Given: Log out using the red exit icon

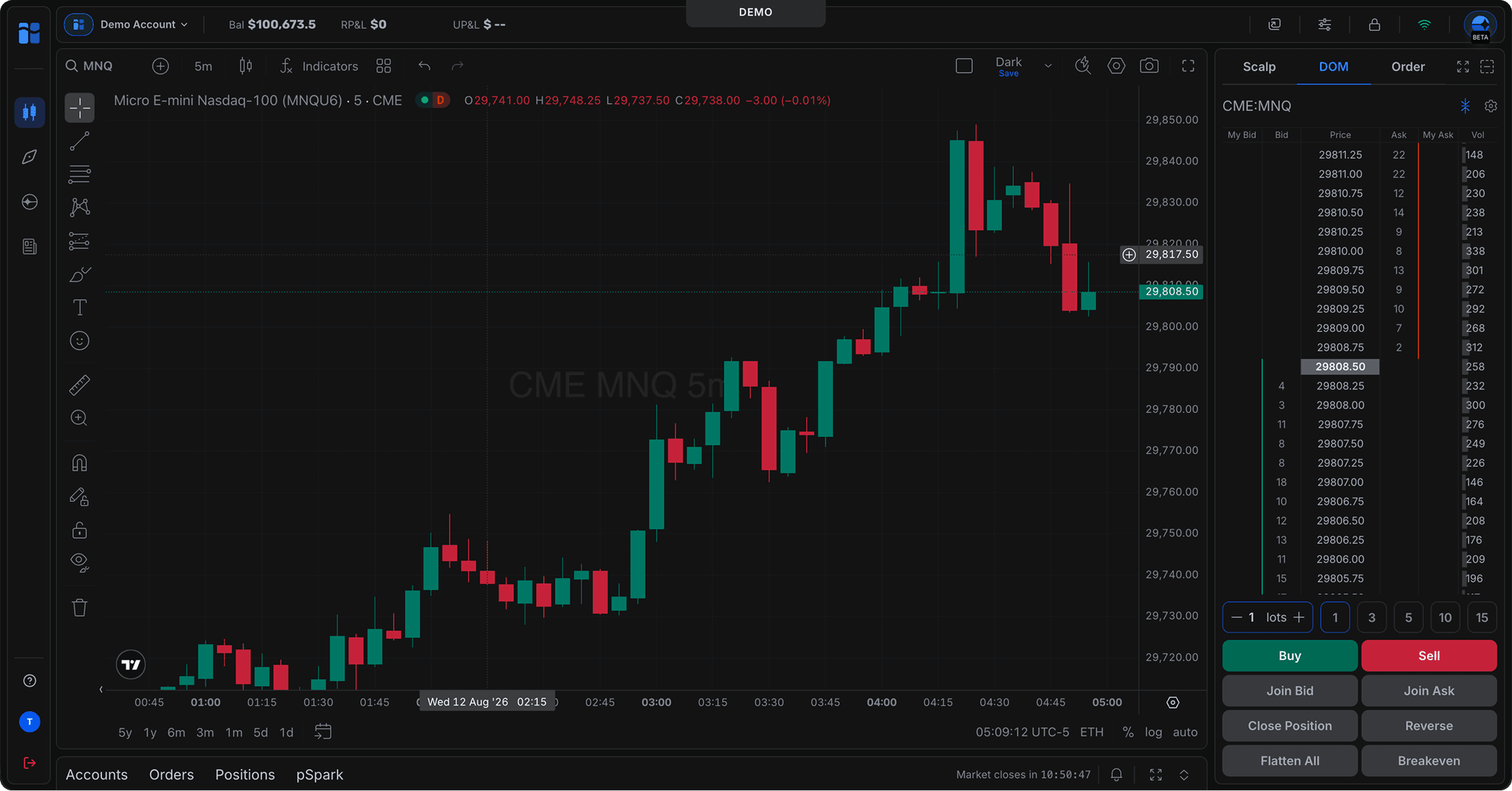Looking at the screenshot, I should (x=30, y=763).
